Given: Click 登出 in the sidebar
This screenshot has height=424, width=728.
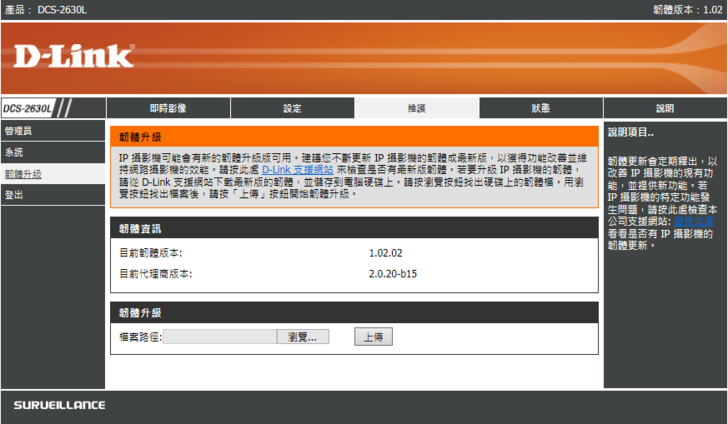Looking at the screenshot, I should tap(53, 195).
